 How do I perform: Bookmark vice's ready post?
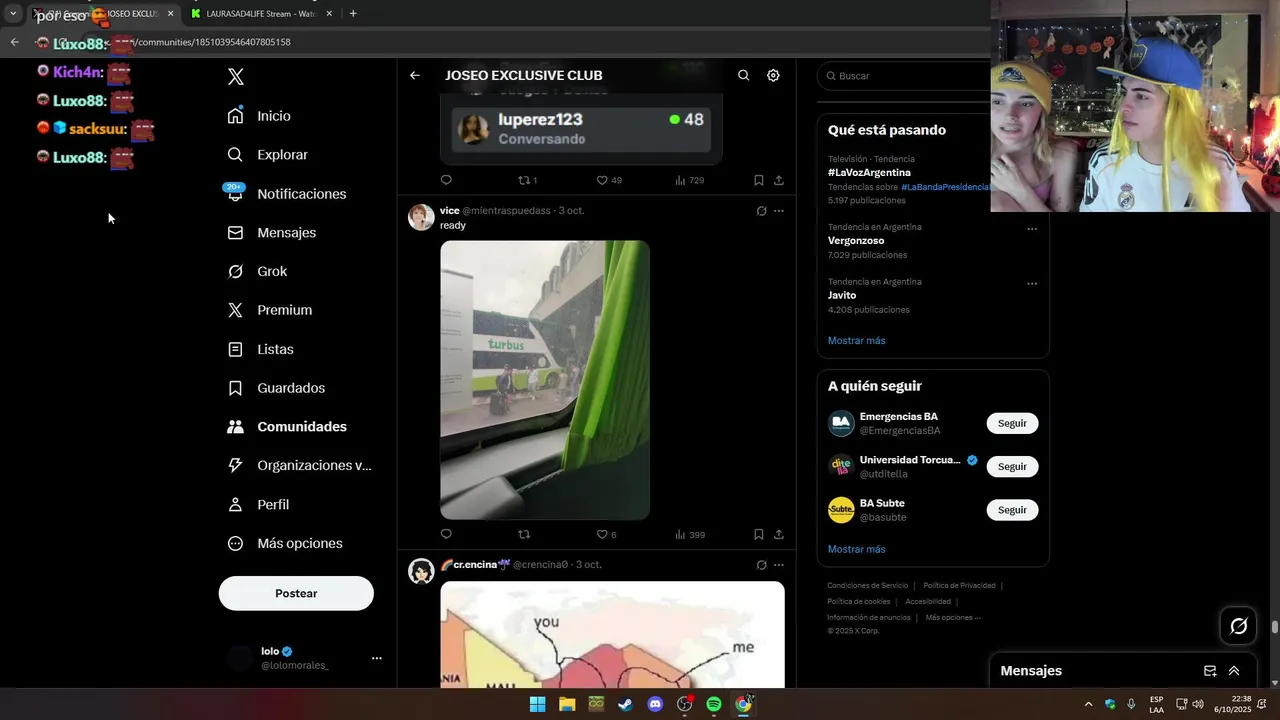[x=758, y=534]
